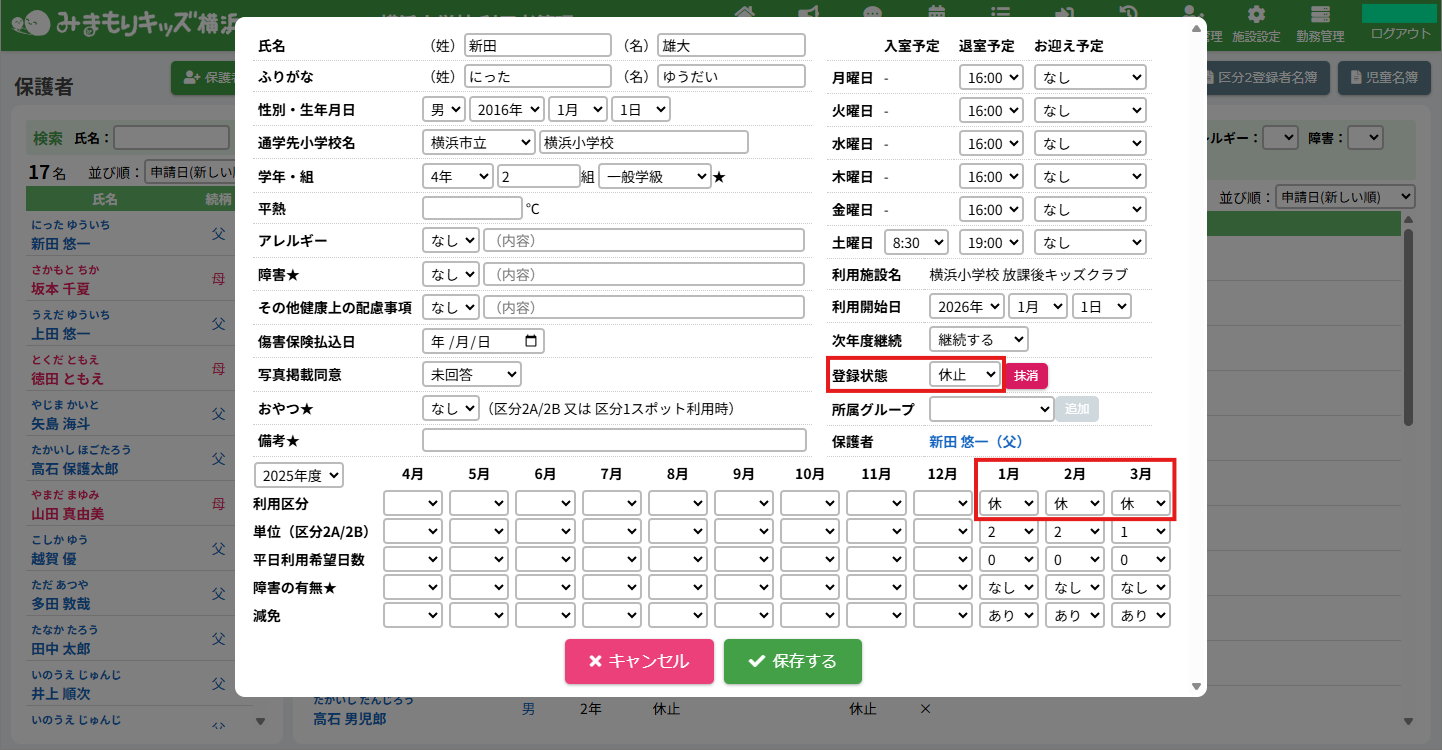Expand the 次年度継続 dropdown
Screen dimensions: 1442x750
(977, 340)
